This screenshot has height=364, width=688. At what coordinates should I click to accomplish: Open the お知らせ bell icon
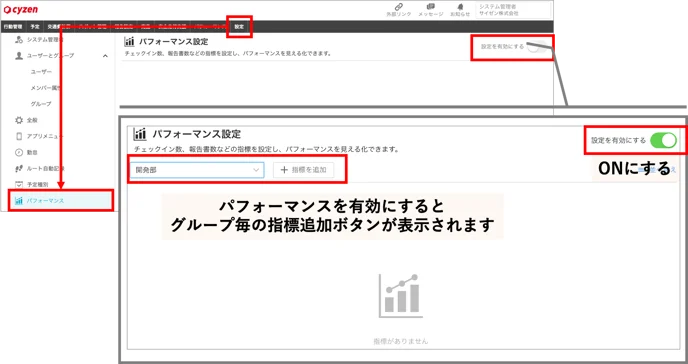coord(460,7)
